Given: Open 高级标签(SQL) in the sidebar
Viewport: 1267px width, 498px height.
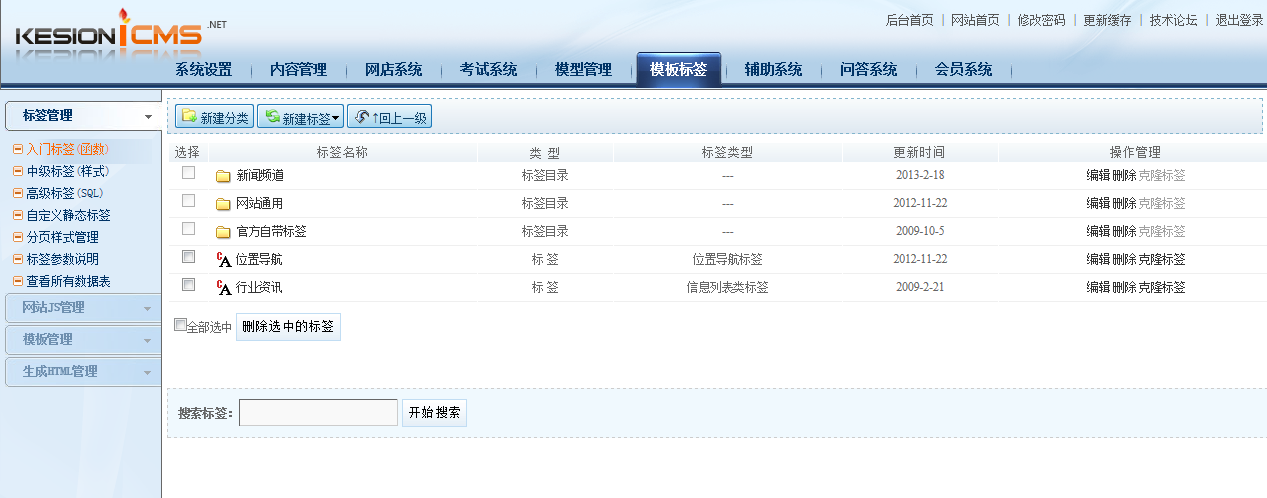Looking at the screenshot, I should tap(65, 193).
